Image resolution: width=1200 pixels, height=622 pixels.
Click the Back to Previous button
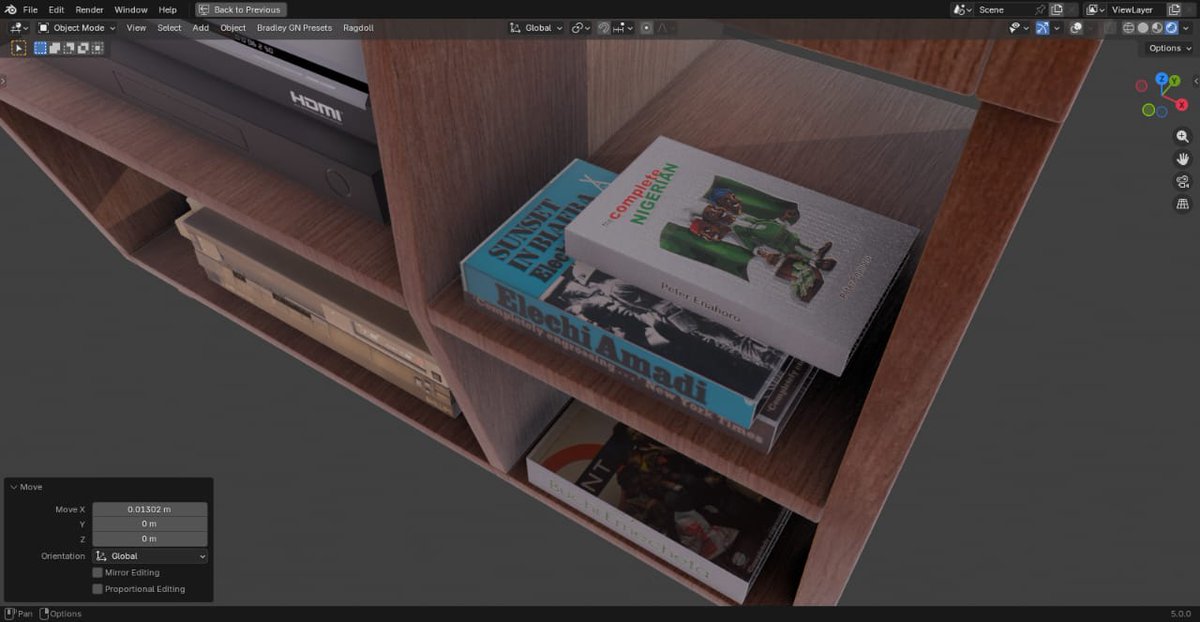tap(241, 9)
